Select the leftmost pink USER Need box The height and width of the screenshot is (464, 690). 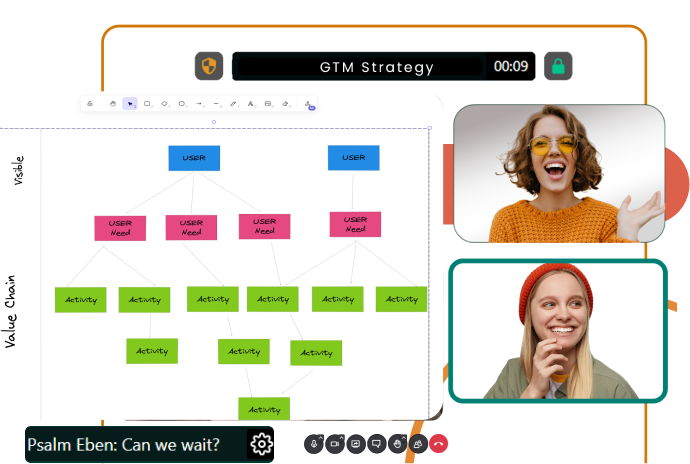point(120,228)
